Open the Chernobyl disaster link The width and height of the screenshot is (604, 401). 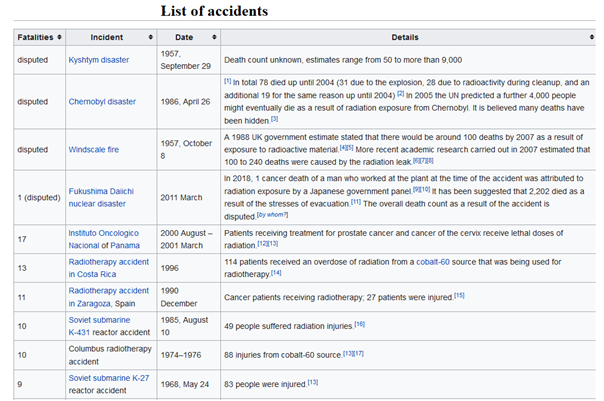(102, 103)
